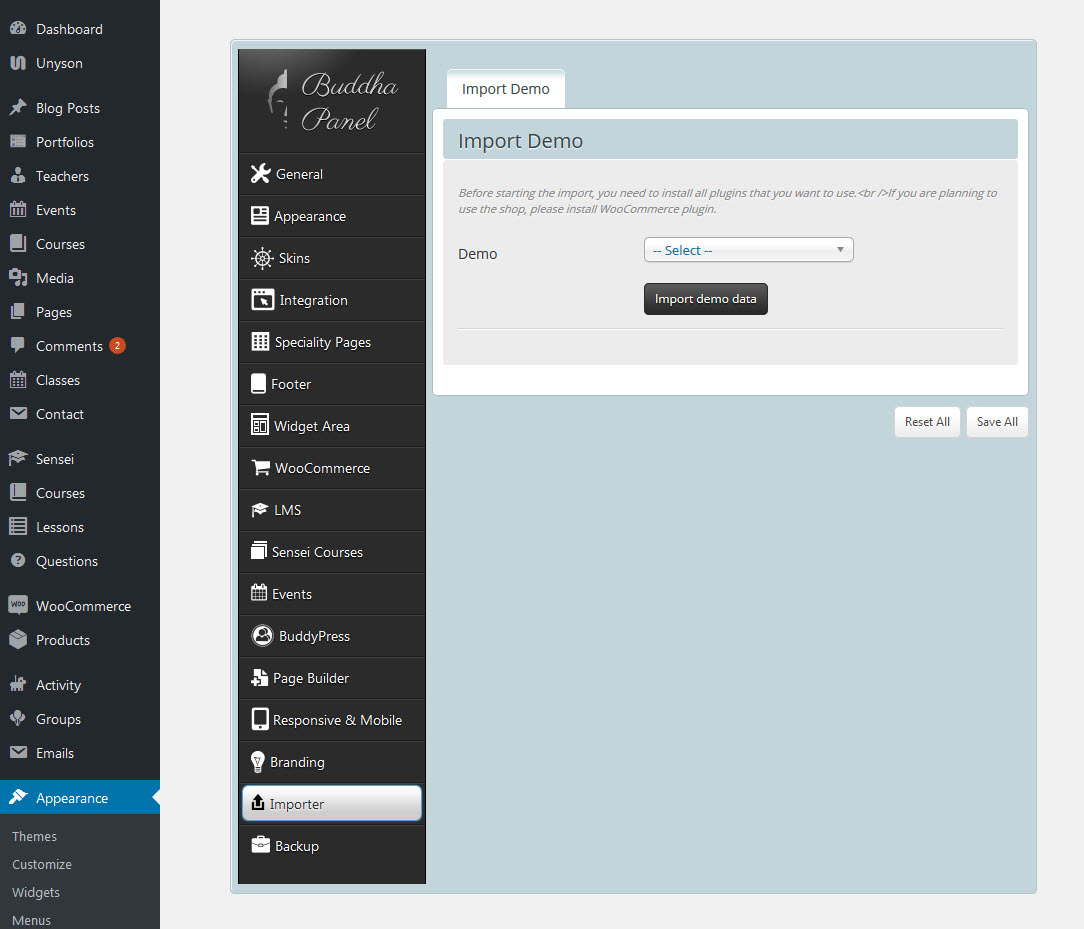Click the Demo dropdown arrow

[x=840, y=250]
